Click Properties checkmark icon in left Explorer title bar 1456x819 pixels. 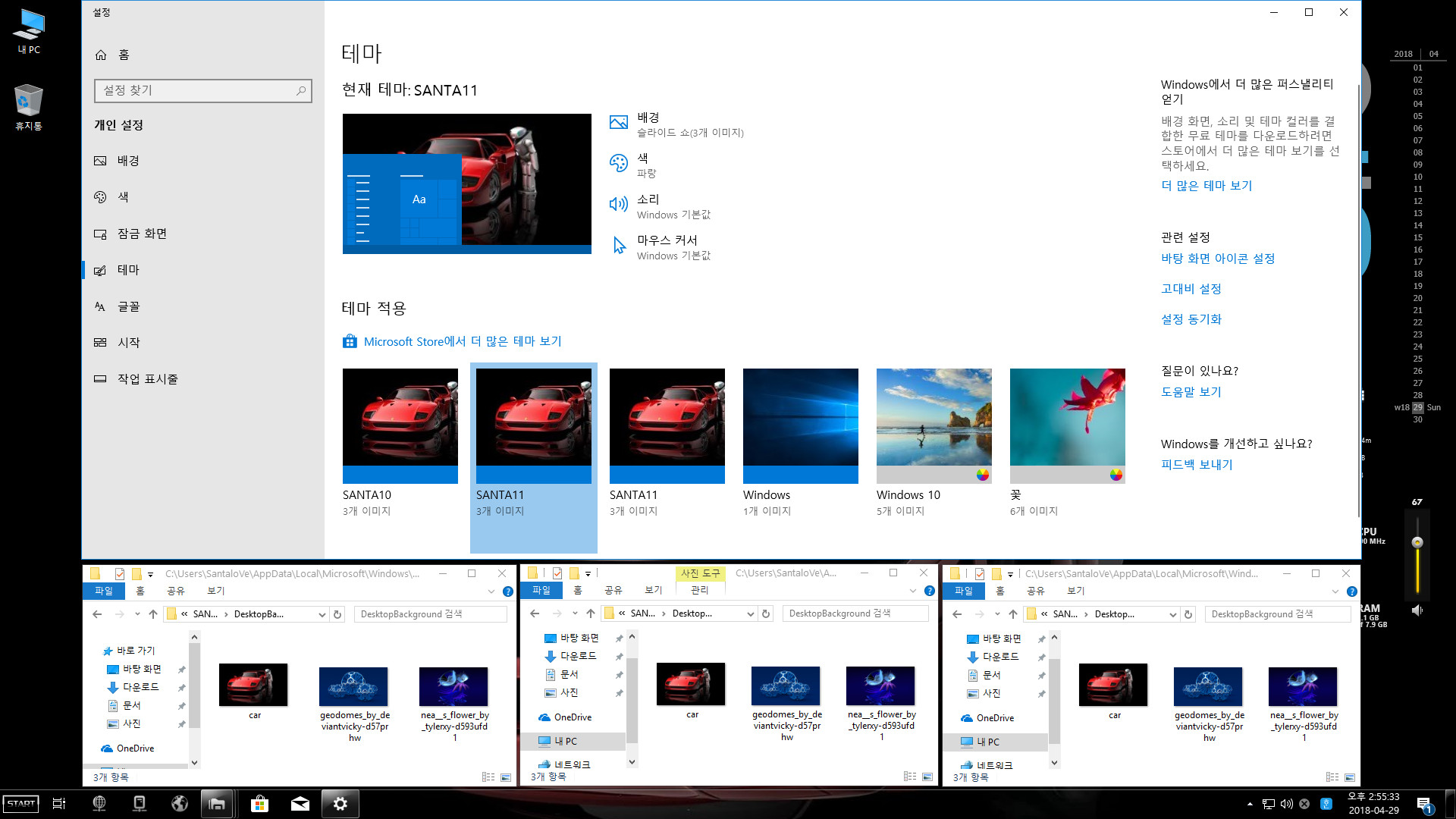[119, 574]
